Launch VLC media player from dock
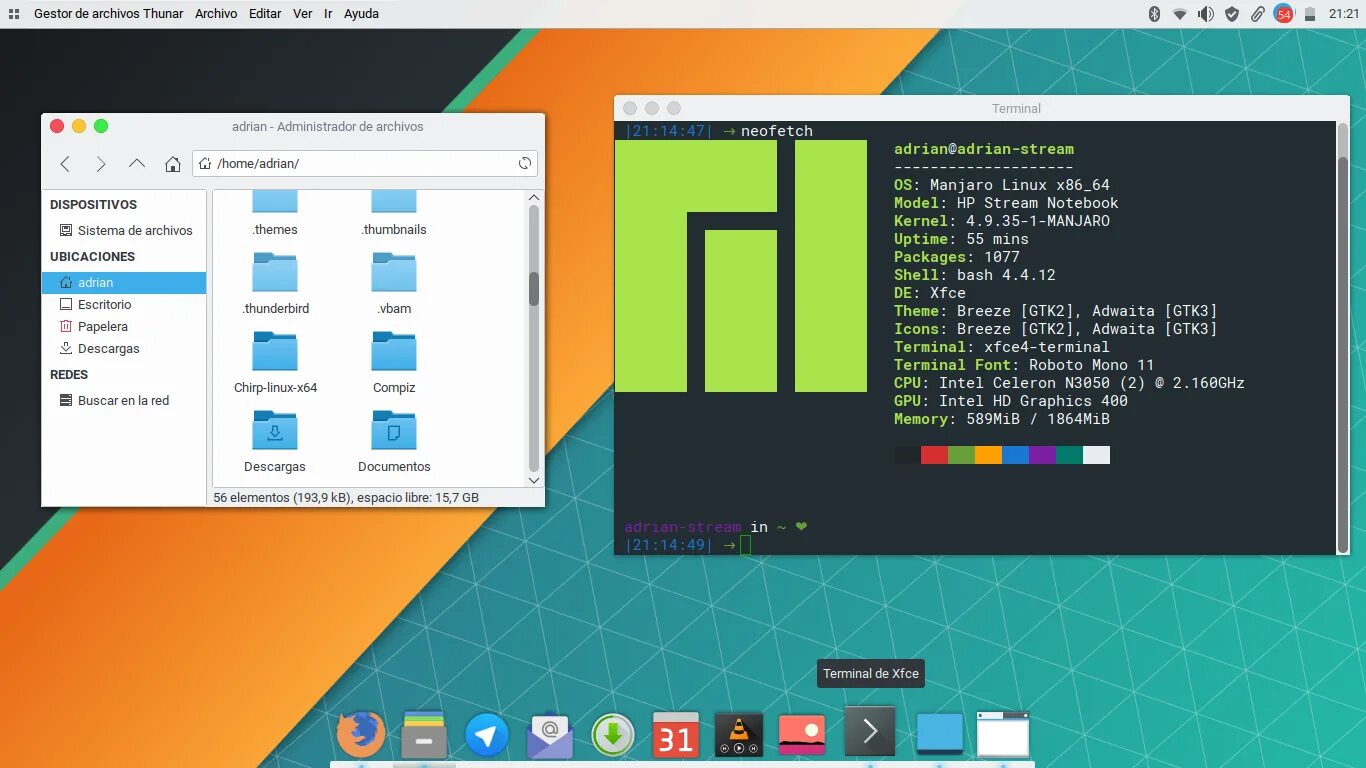The image size is (1366, 768). coord(739,737)
